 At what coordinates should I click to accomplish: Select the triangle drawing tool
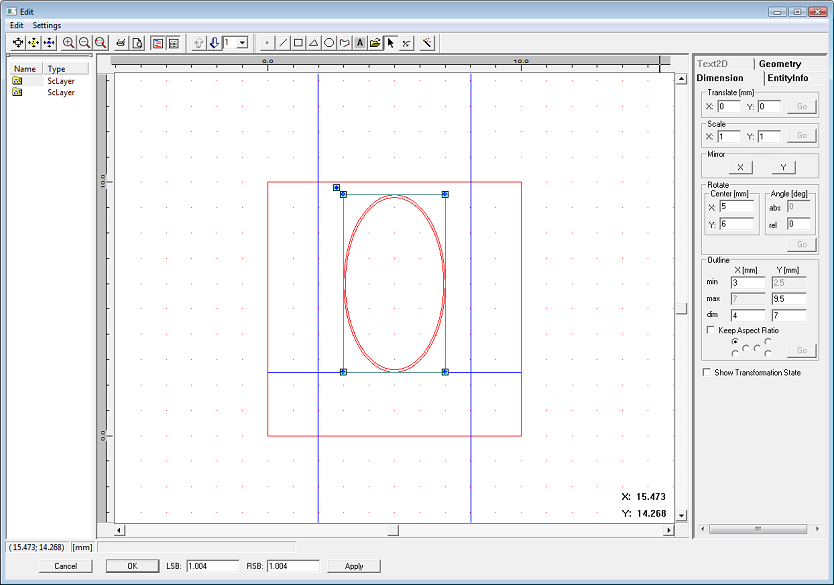tap(313, 43)
